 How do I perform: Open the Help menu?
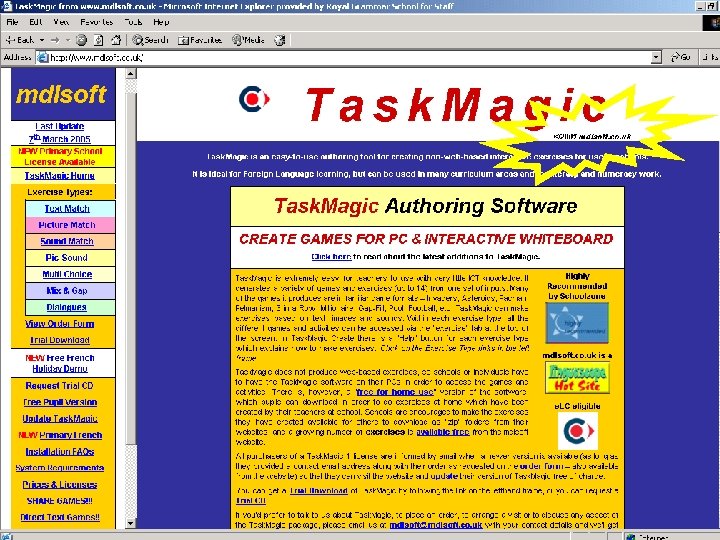click(x=161, y=22)
